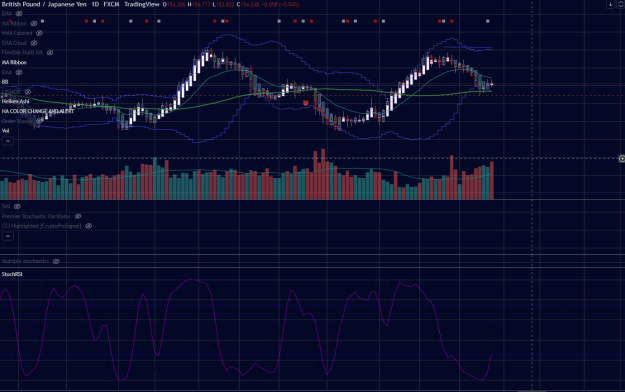Click the EMA Cloud legend label
The height and width of the screenshot is (392, 625).
14,43
